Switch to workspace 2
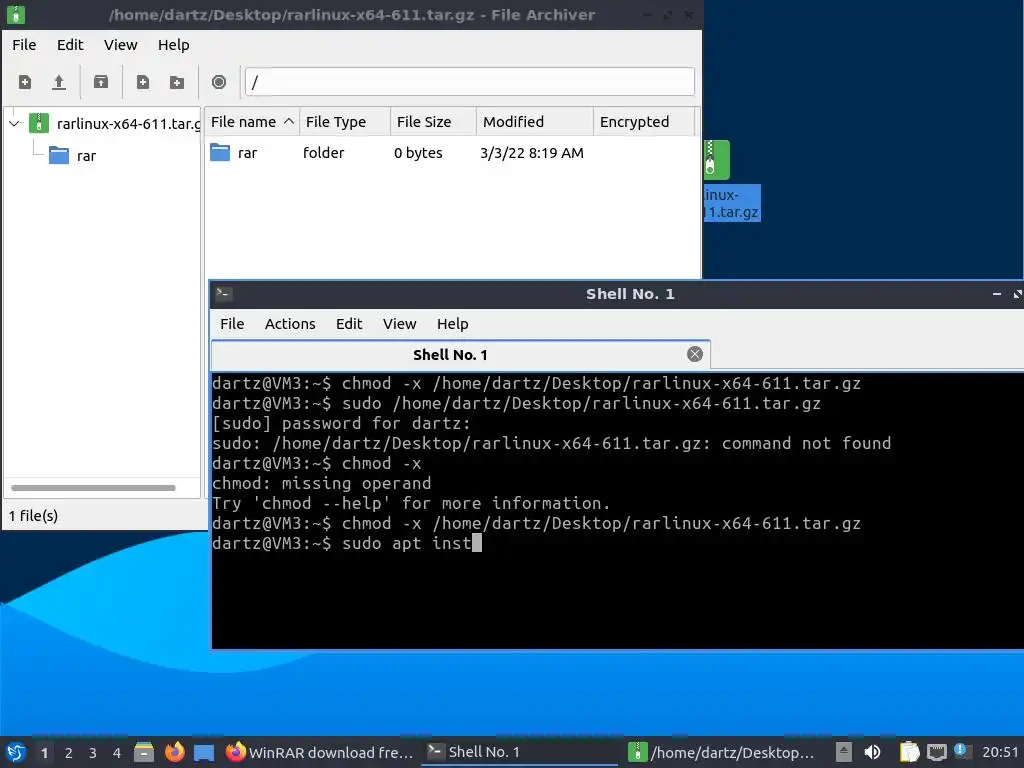Image resolution: width=1024 pixels, height=768 pixels. coord(69,753)
